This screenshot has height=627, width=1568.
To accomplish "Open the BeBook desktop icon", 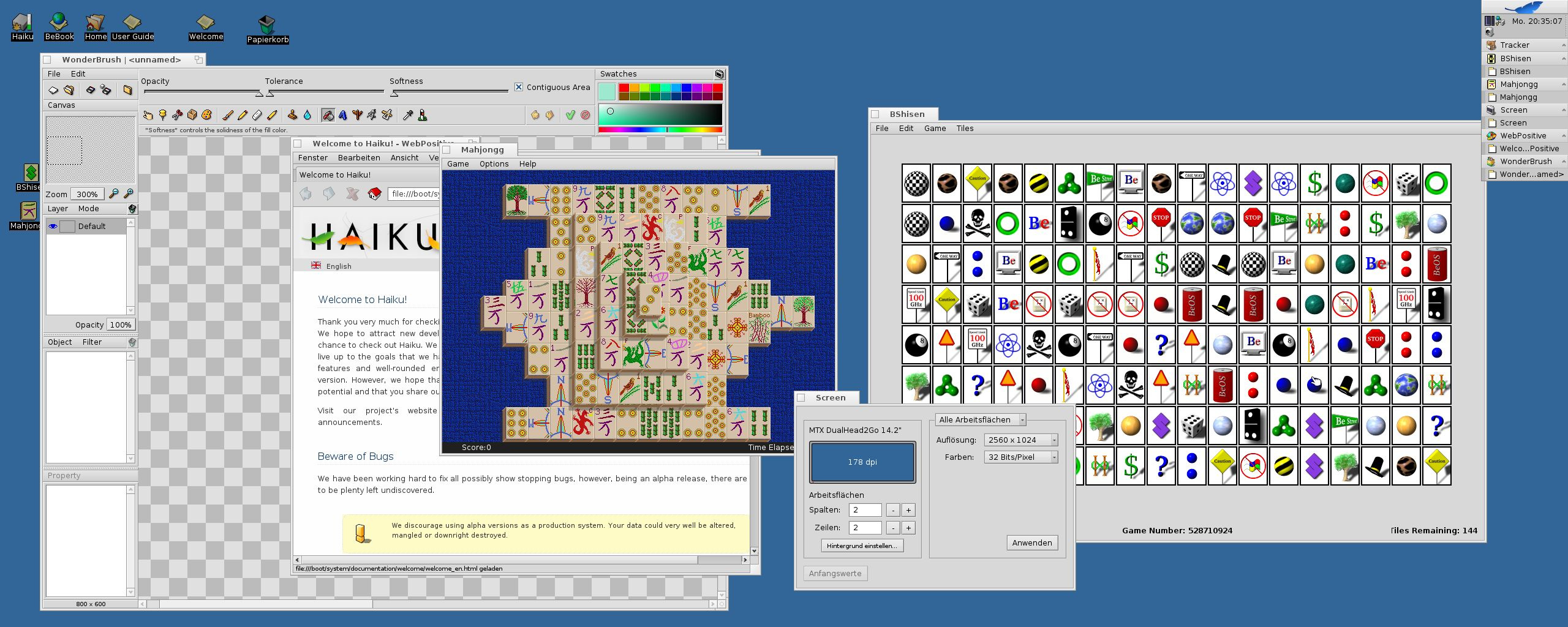I will tap(59, 27).
